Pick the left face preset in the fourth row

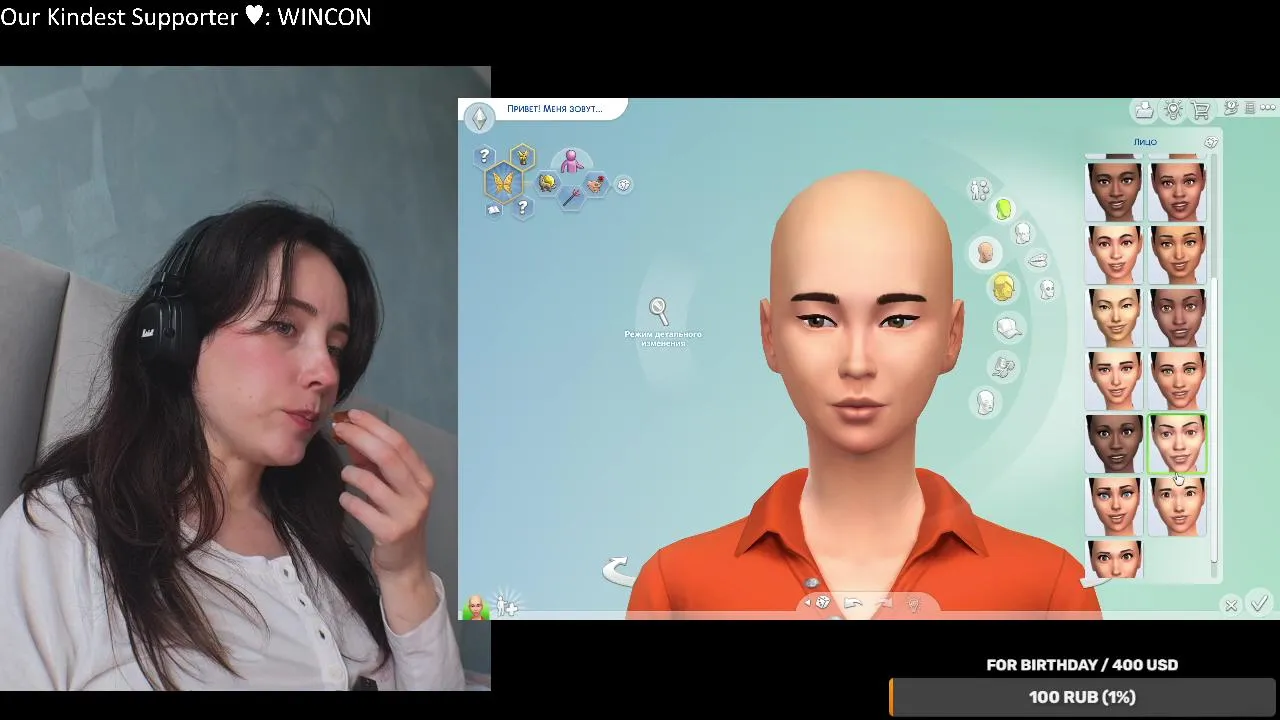point(1114,380)
